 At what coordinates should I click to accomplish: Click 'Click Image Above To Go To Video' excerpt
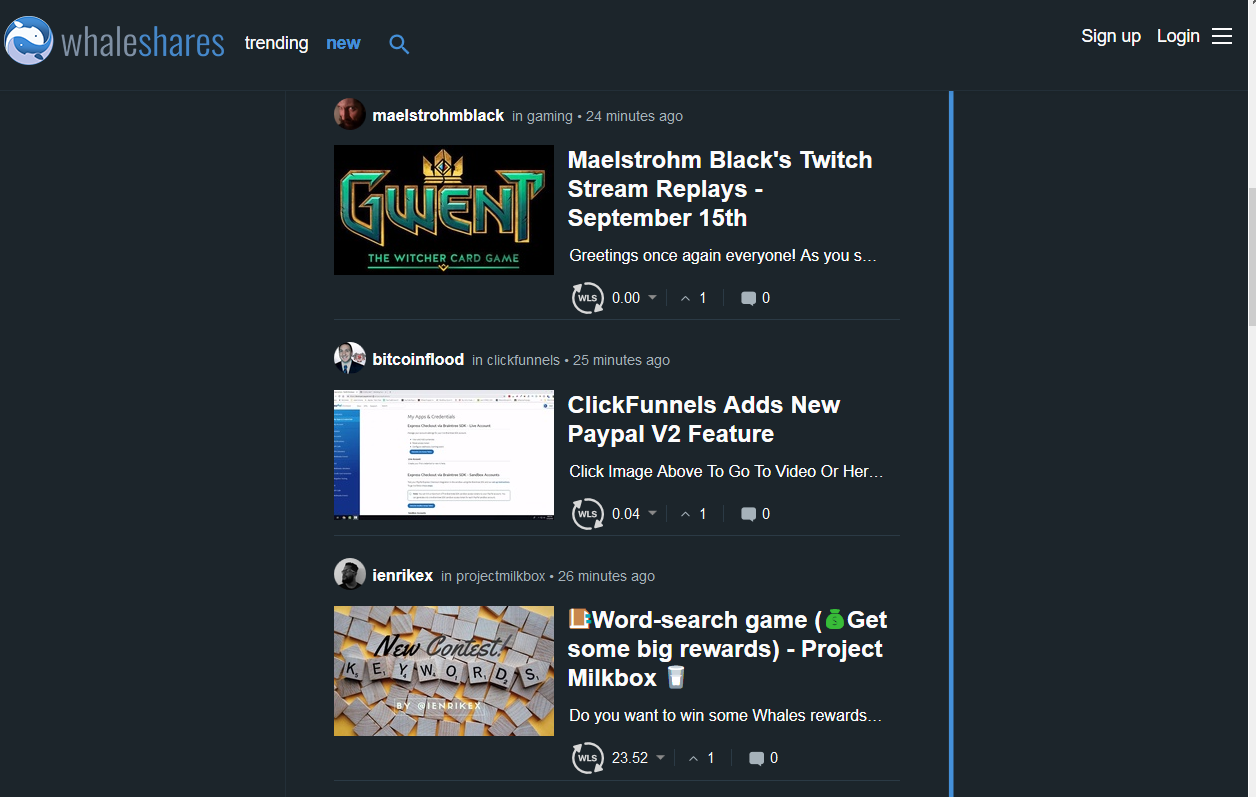coord(726,471)
